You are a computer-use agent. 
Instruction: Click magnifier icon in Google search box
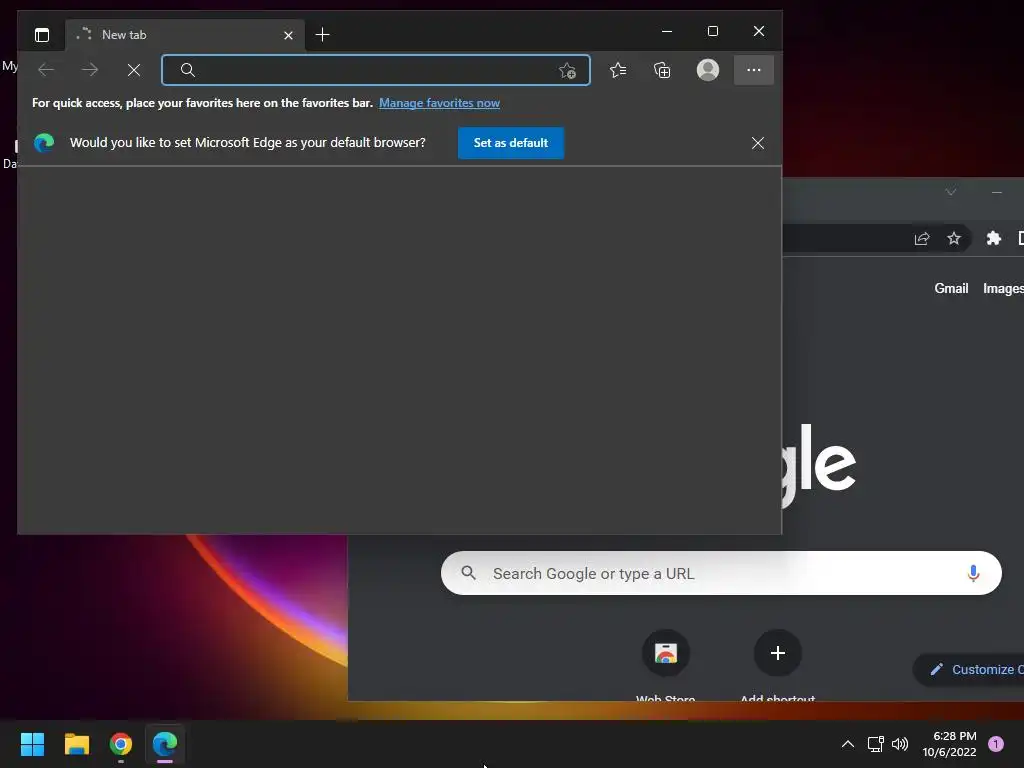click(x=468, y=573)
